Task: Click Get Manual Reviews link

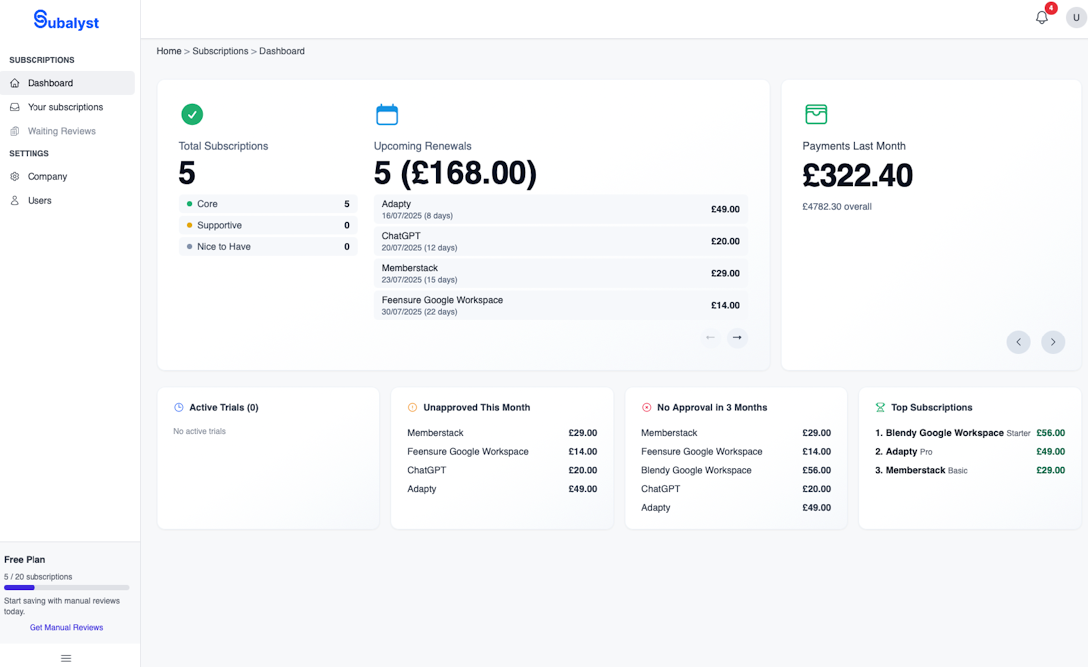Action: point(66,627)
